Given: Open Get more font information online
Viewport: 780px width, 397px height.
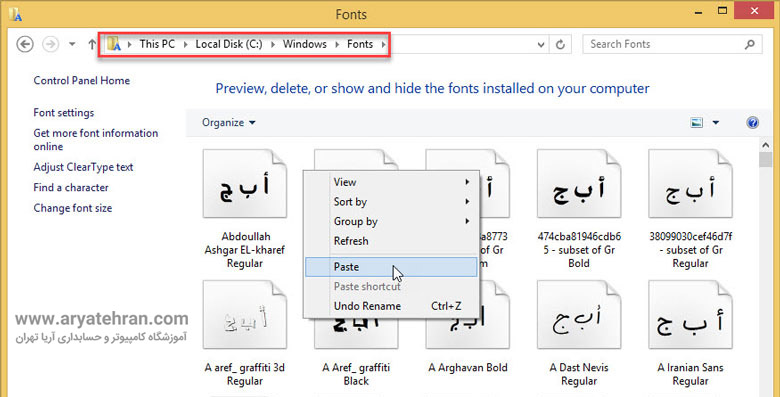Looking at the screenshot, I should pos(96,140).
